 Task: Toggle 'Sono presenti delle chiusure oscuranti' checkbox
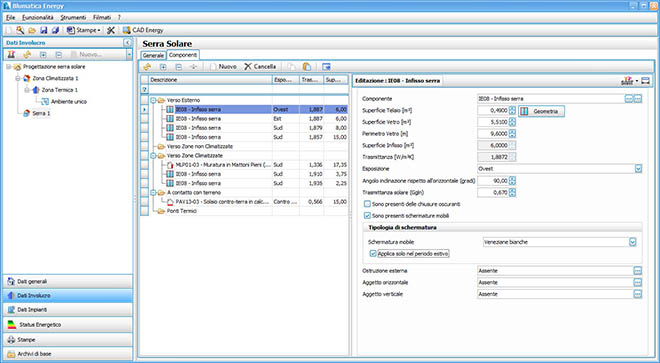click(367, 204)
